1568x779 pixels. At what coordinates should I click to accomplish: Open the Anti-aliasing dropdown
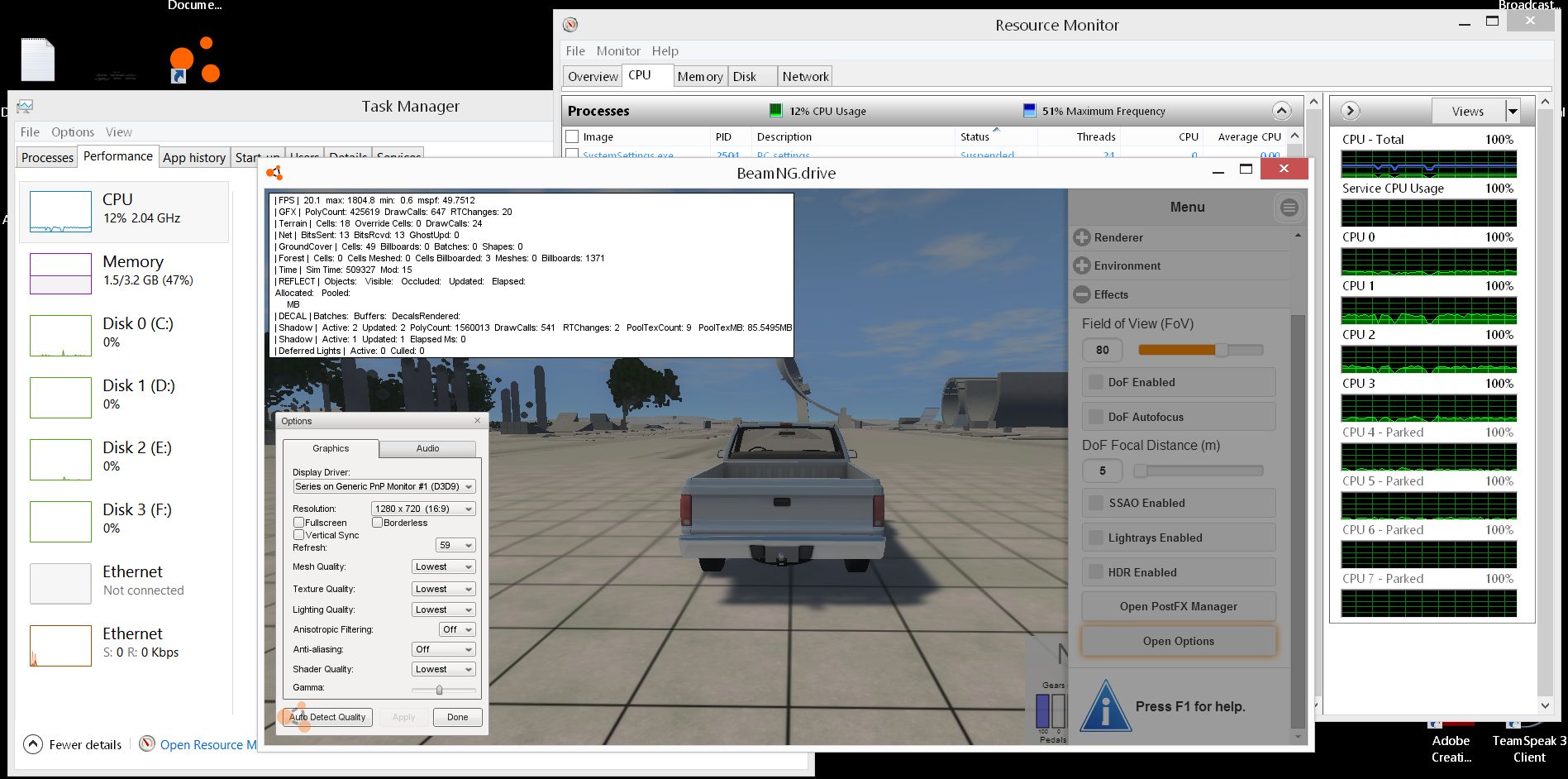[x=444, y=649]
